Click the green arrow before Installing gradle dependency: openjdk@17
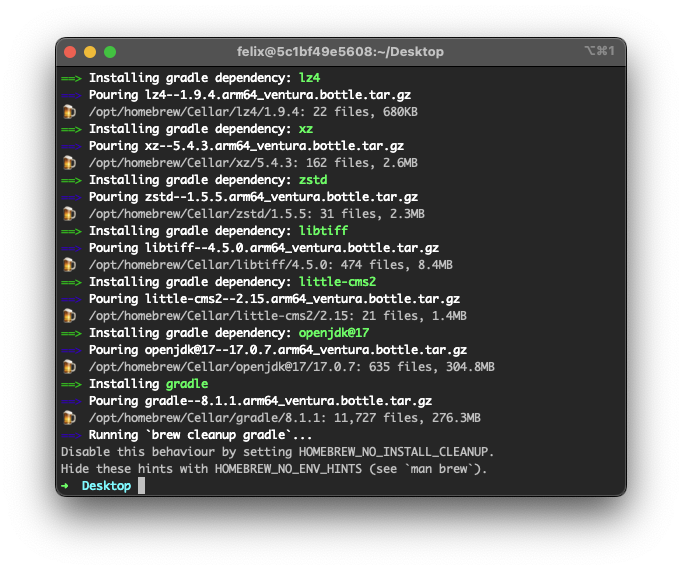 pyautogui.click(x=71, y=334)
